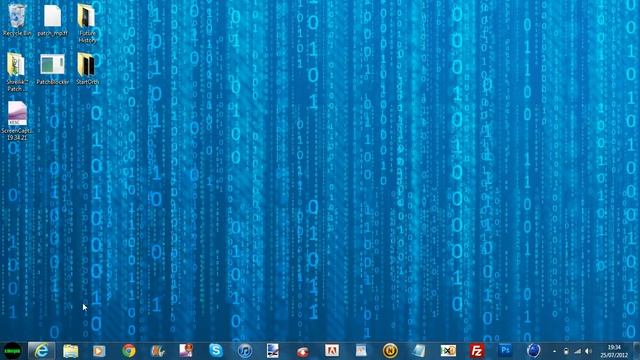Viewport: 640px width, 360px height.
Task: Launch Windows Media Player from taskbar
Action: 99,351
